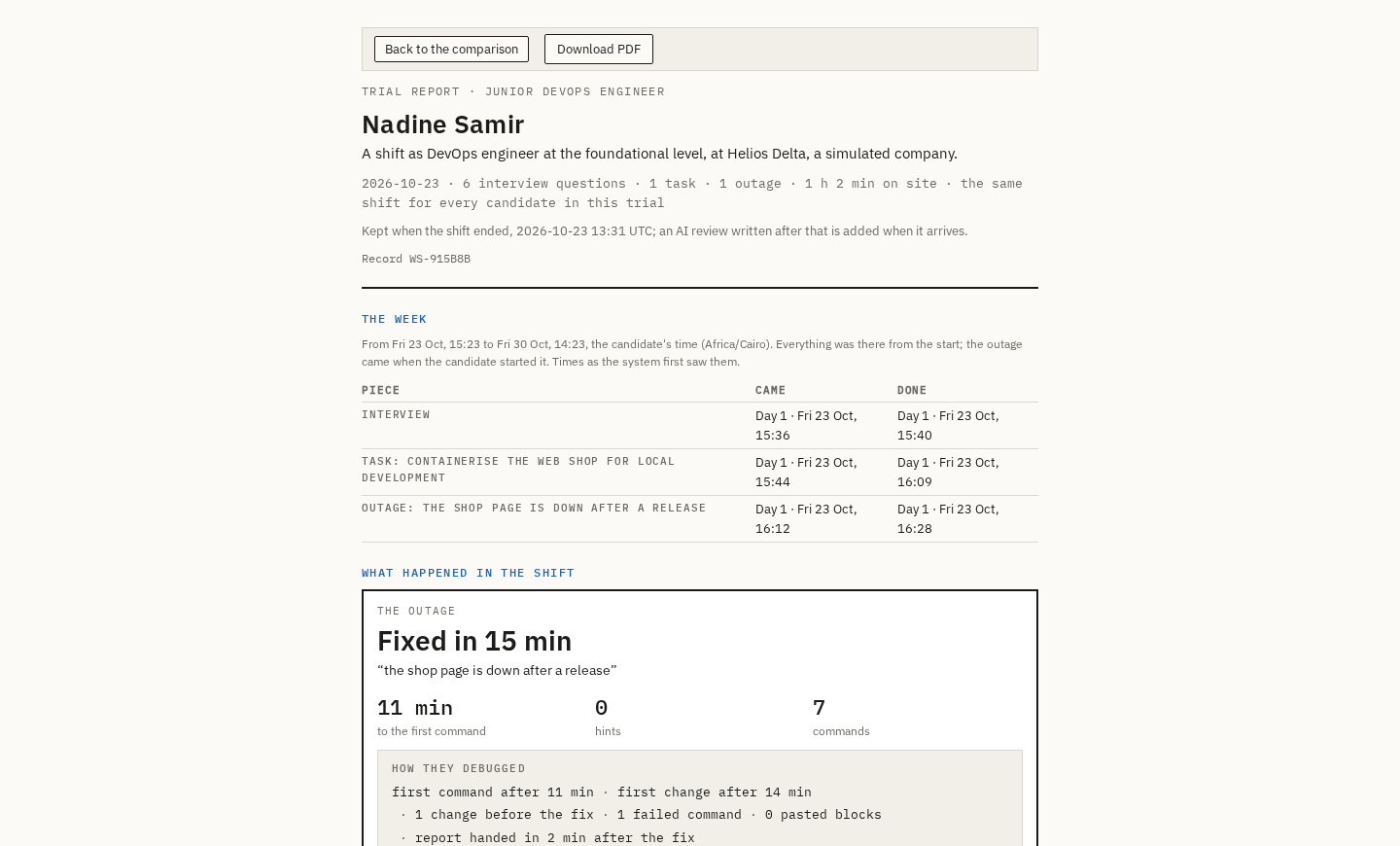
Task: Click the quoted outage description text
Action: pyautogui.click(x=497, y=670)
